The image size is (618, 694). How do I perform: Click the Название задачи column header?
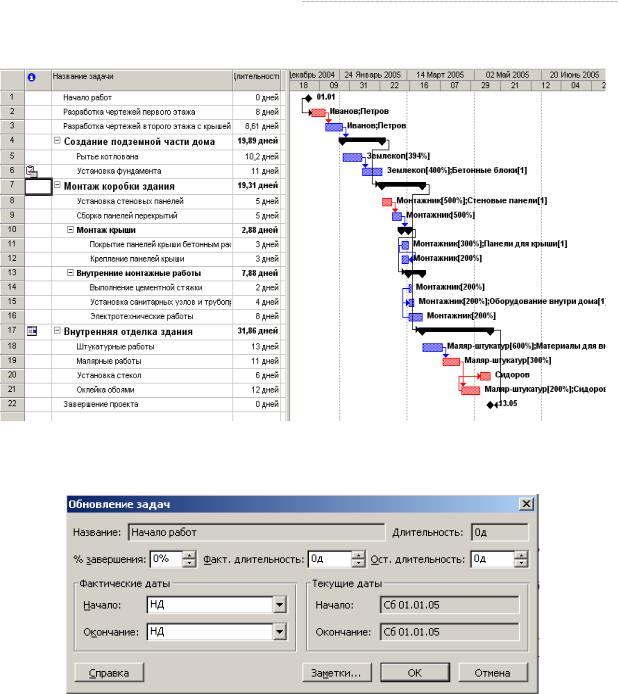point(142,80)
